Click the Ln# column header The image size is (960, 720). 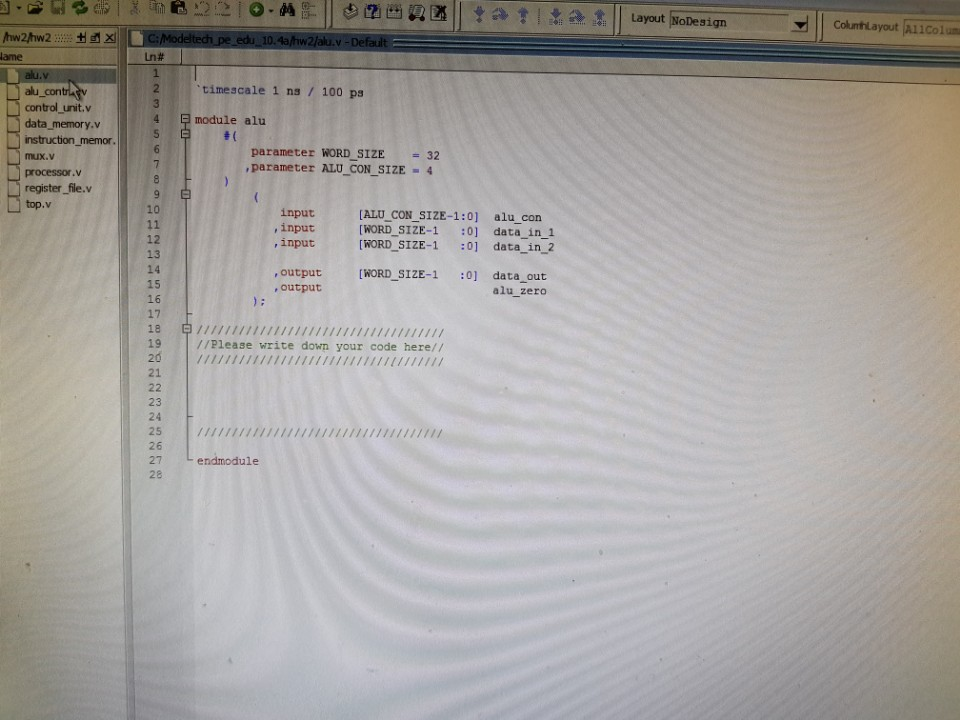coord(154,57)
